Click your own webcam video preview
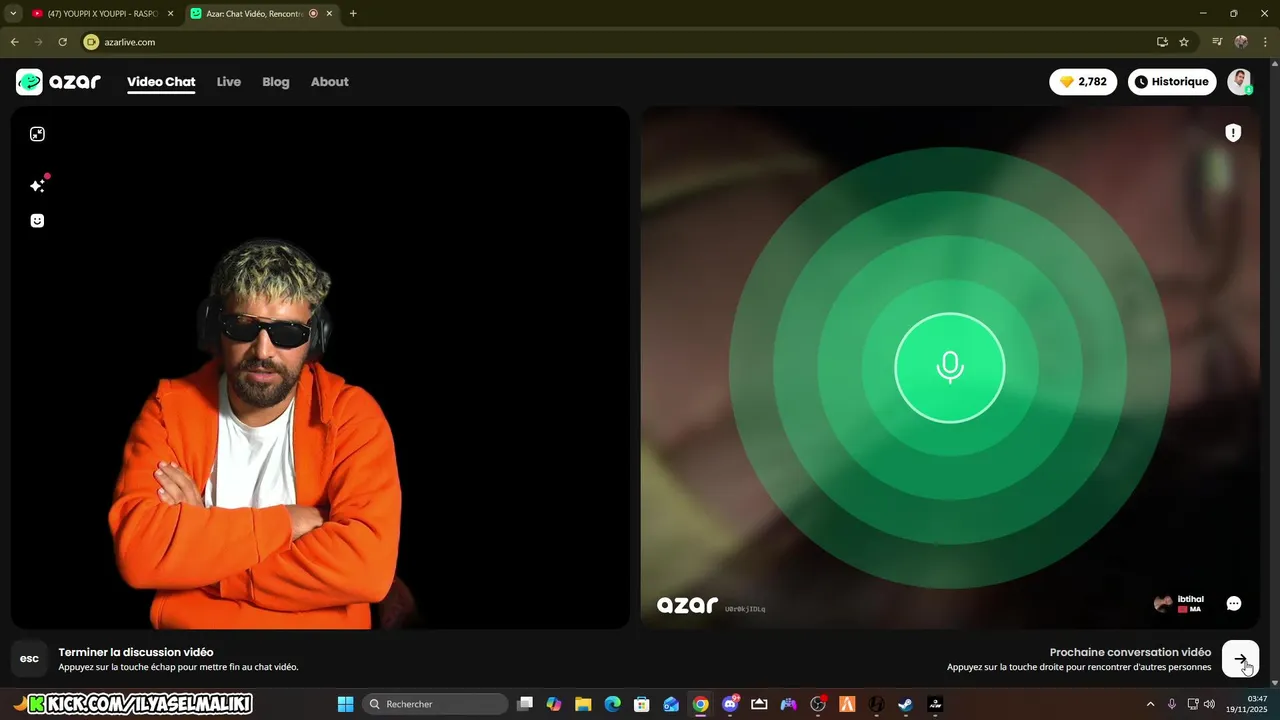The width and height of the screenshot is (1280, 720). (320, 368)
